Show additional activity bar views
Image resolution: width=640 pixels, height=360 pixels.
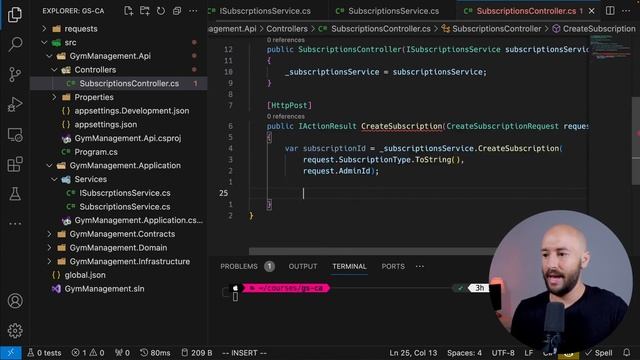15,224
